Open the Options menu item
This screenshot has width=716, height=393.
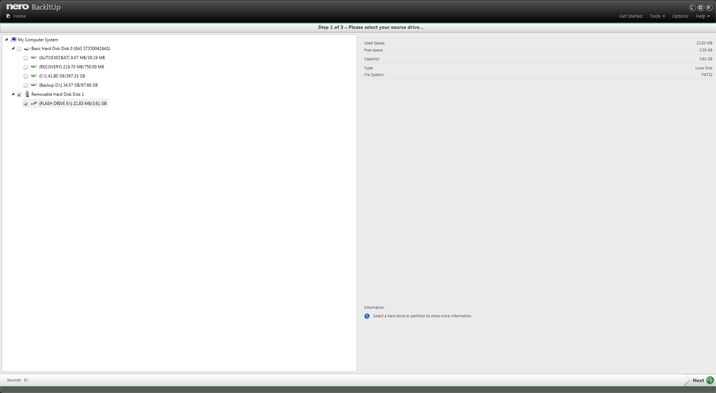680,16
